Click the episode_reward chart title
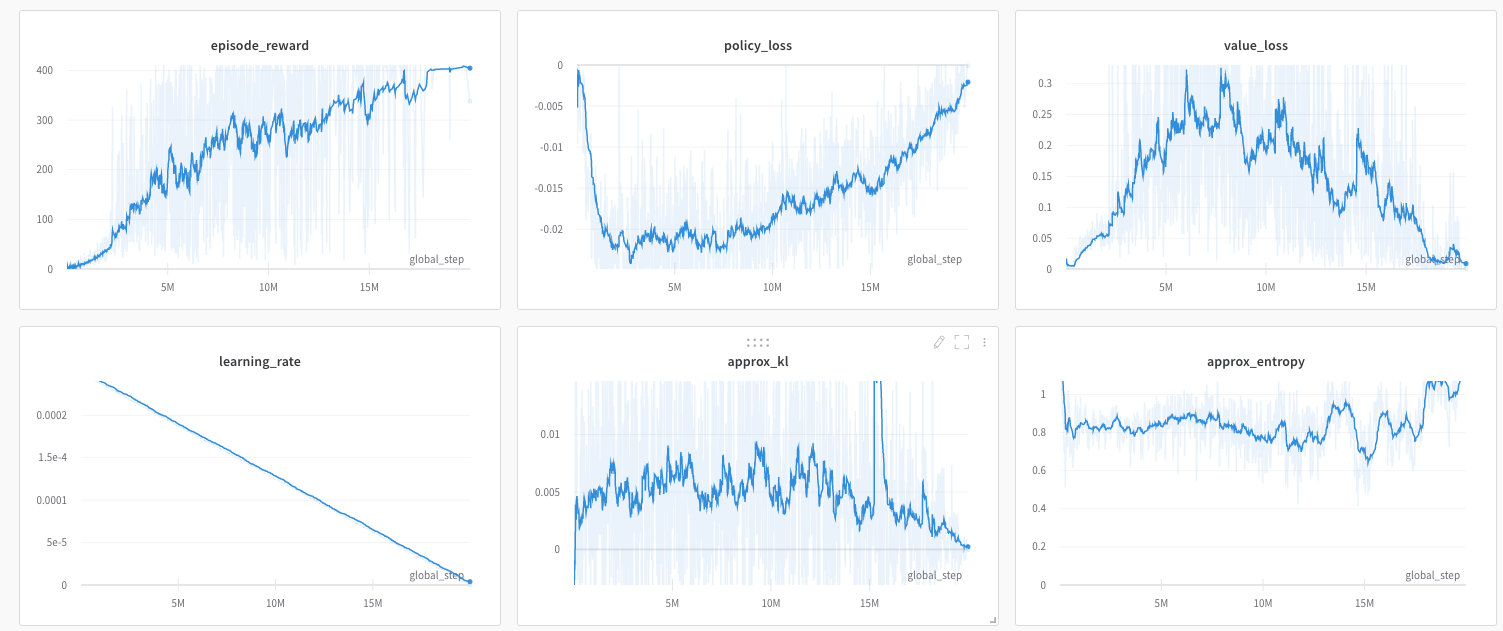The width and height of the screenshot is (1503, 631). click(x=259, y=45)
